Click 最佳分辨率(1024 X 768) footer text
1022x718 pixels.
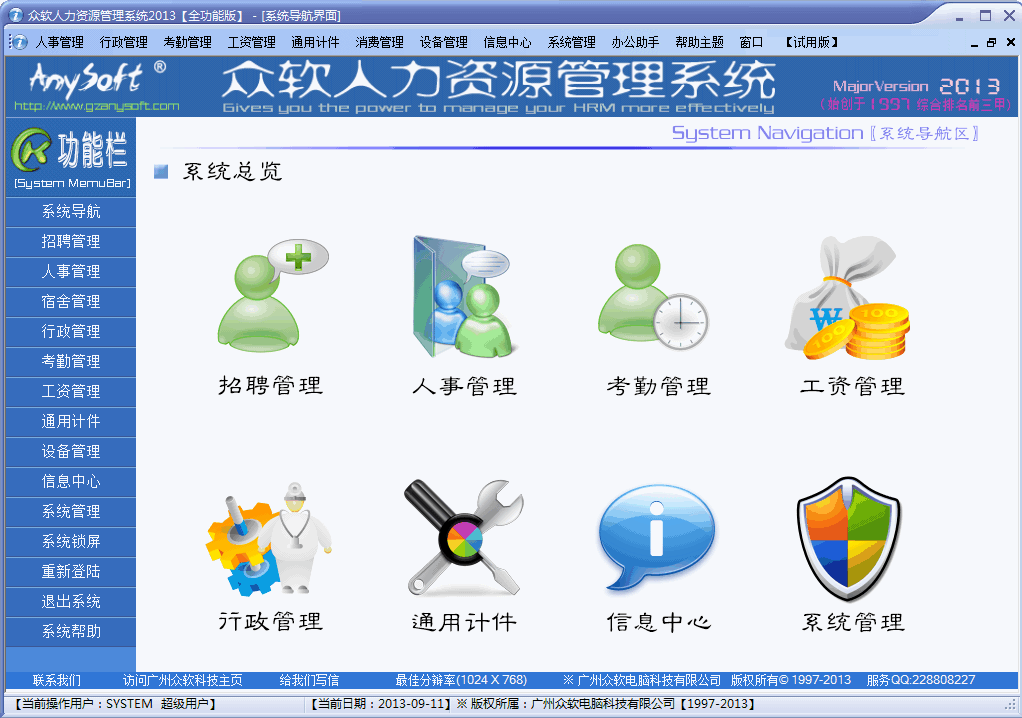(x=461, y=680)
